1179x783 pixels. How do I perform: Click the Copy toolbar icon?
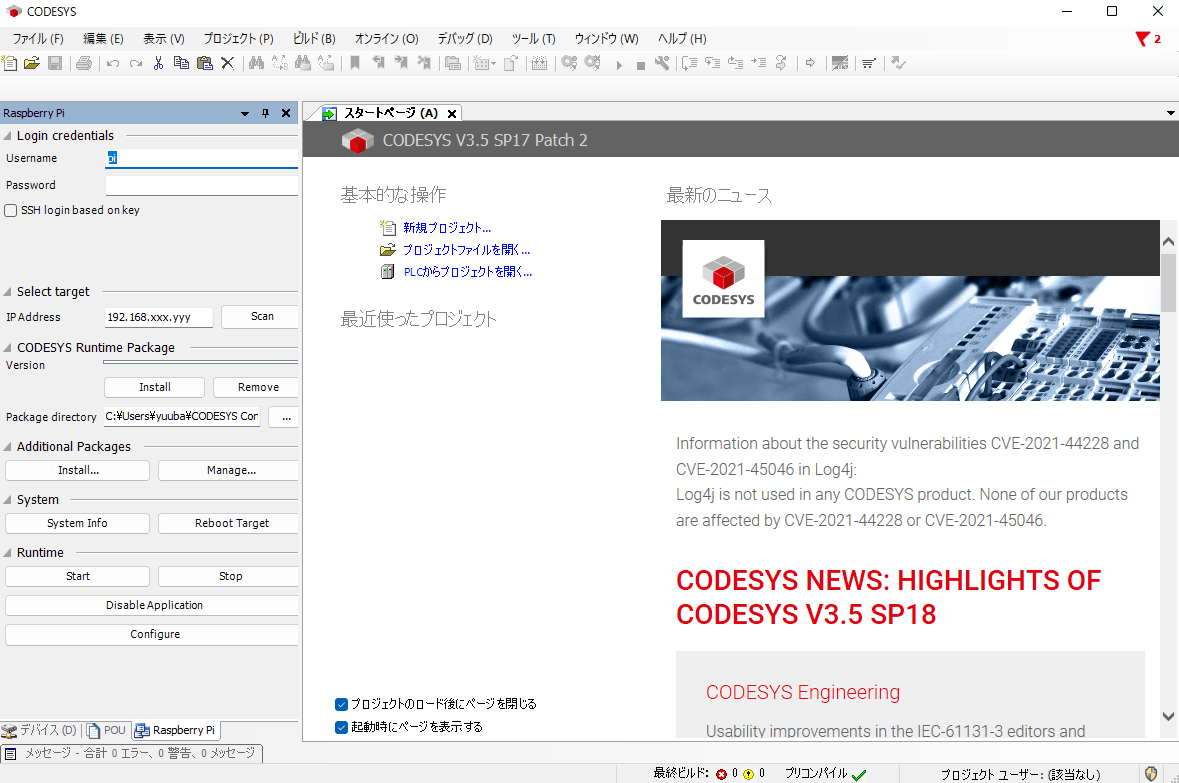pyautogui.click(x=181, y=63)
